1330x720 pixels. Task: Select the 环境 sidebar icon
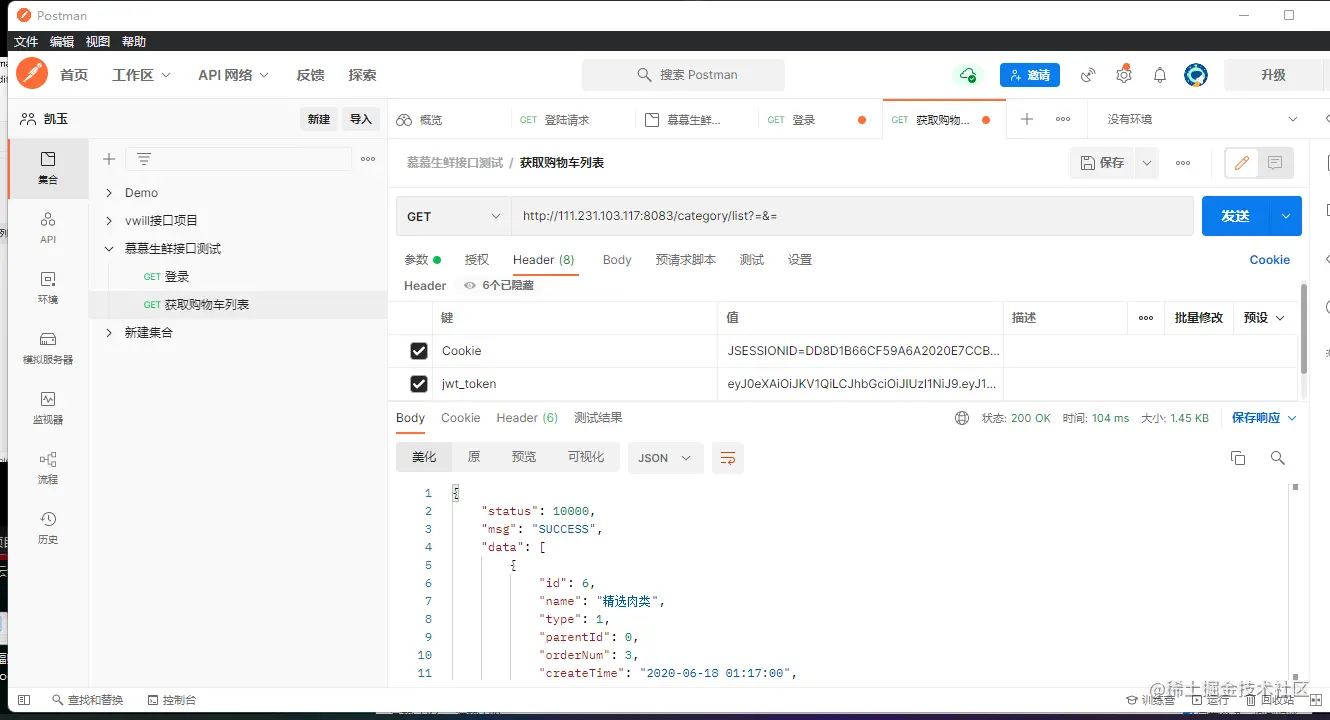48,288
